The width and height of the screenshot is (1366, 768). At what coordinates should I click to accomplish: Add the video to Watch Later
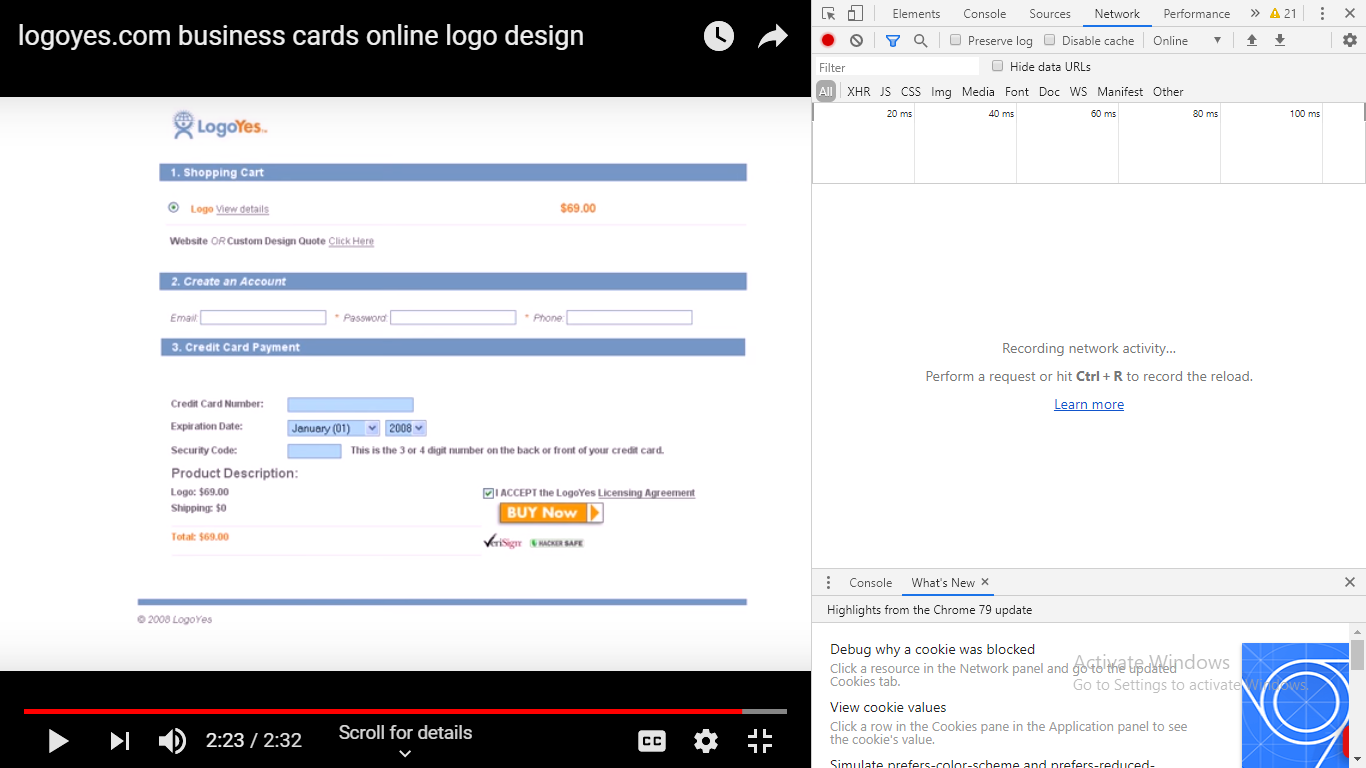coord(719,37)
